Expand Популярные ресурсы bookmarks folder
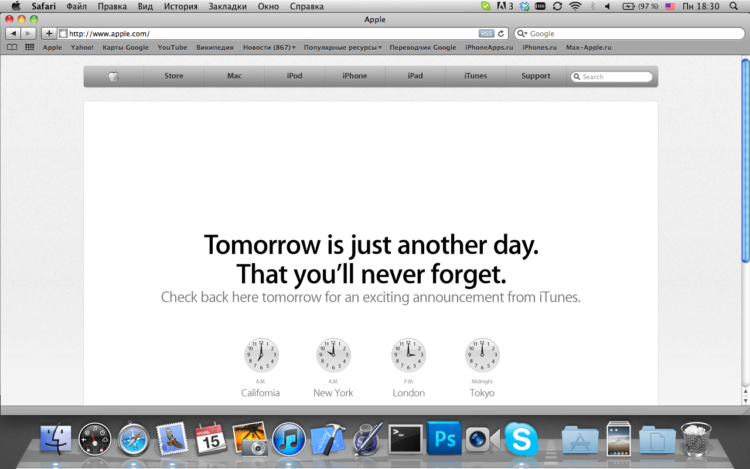The height and width of the screenshot is (469, 750). coord(342,47)
